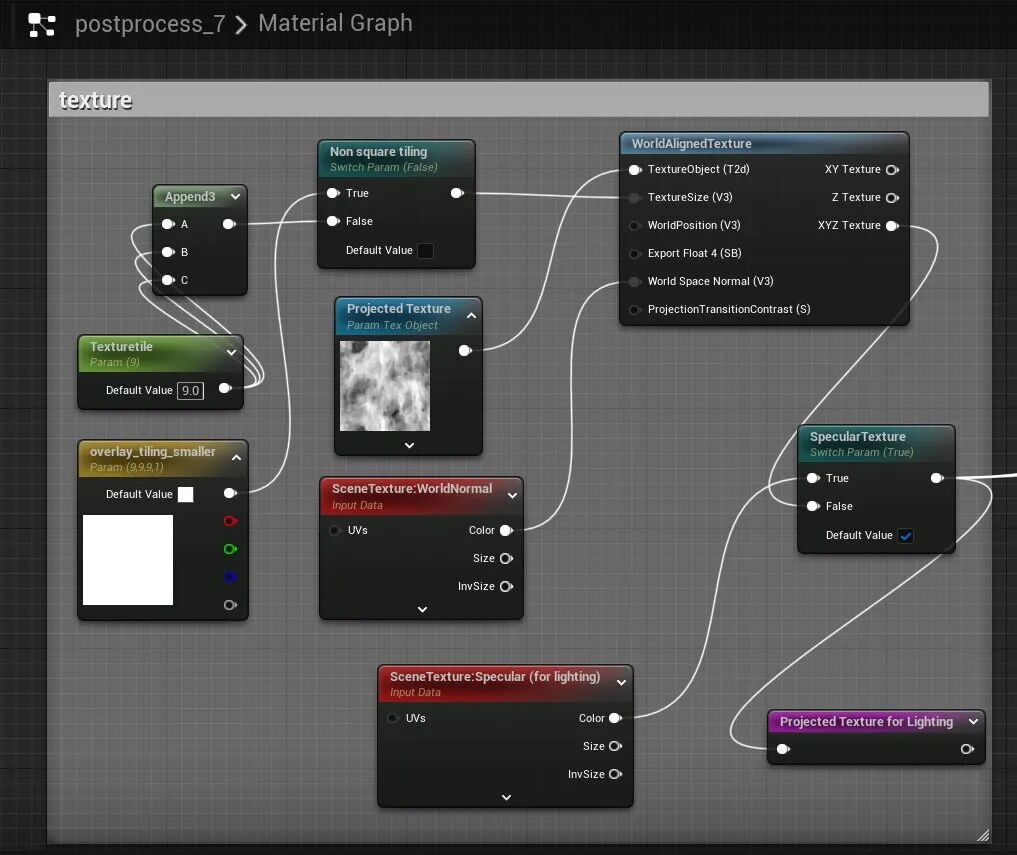1017x855 pixels.
Task: Select the SpecularTexture node header
Action: coord(876,444)
